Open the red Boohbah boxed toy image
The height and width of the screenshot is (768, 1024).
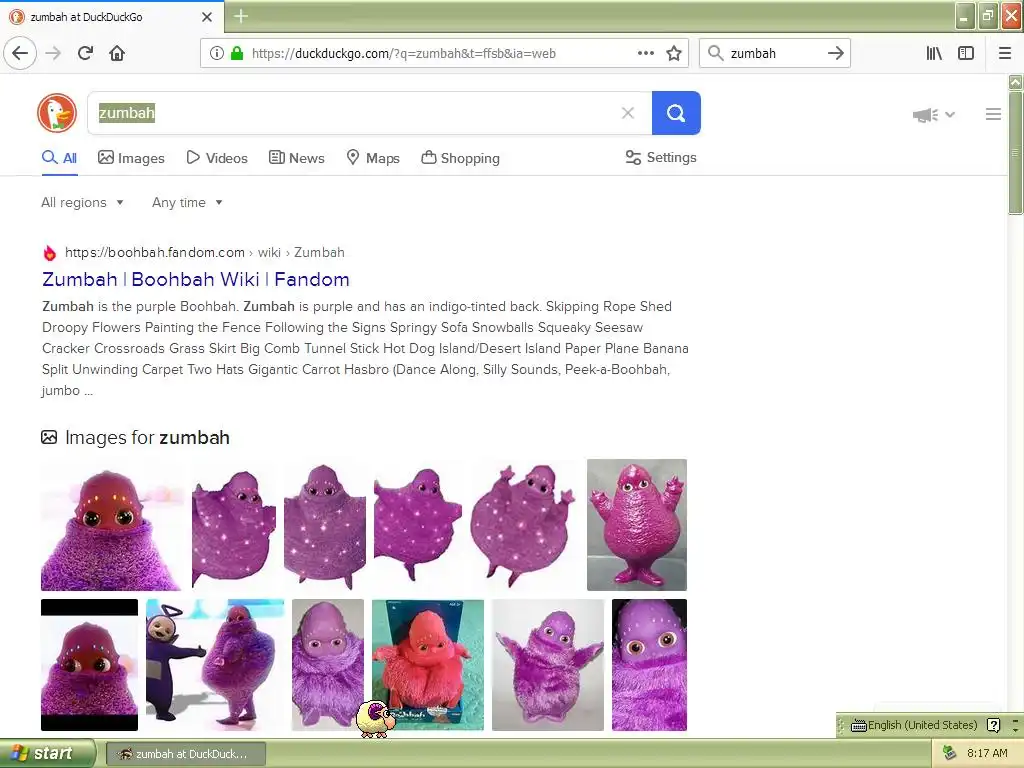tap(428, 665)
